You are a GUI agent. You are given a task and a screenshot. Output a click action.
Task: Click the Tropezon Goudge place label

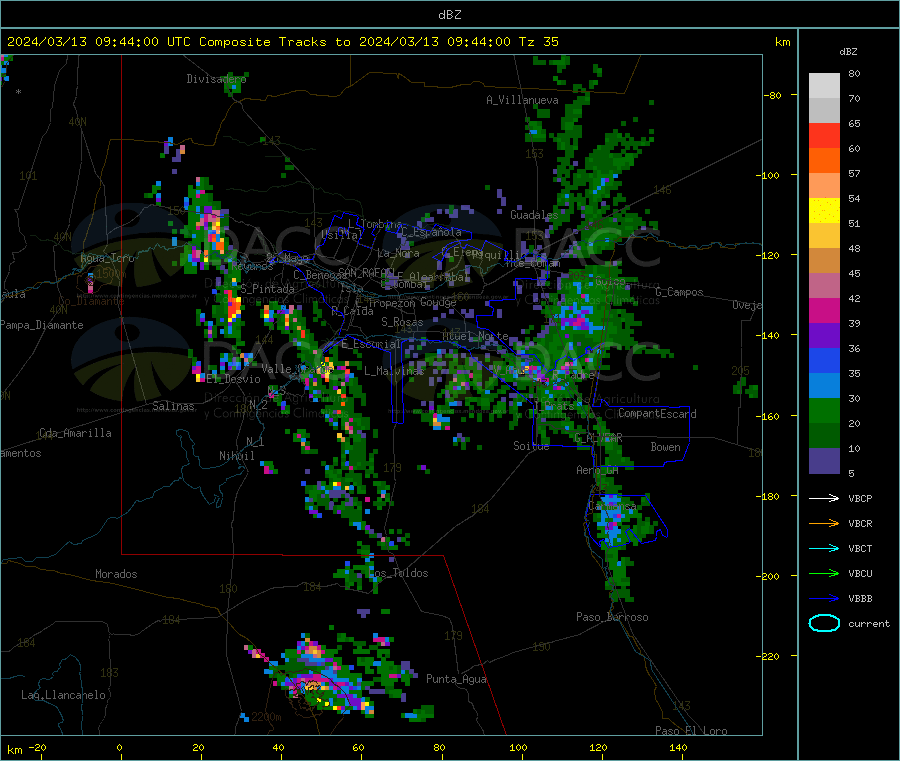pyautogui.click(x=412, y=302)
